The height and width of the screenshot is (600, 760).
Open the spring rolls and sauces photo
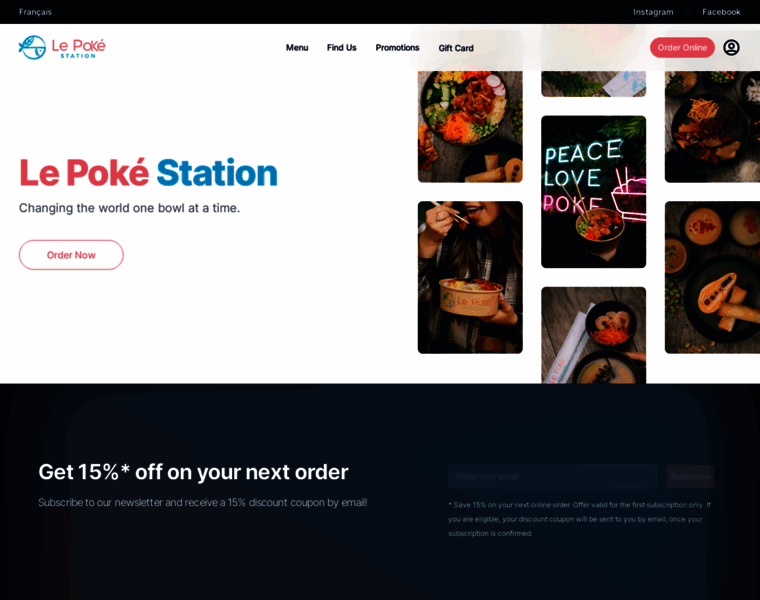(x=712, y=277)
